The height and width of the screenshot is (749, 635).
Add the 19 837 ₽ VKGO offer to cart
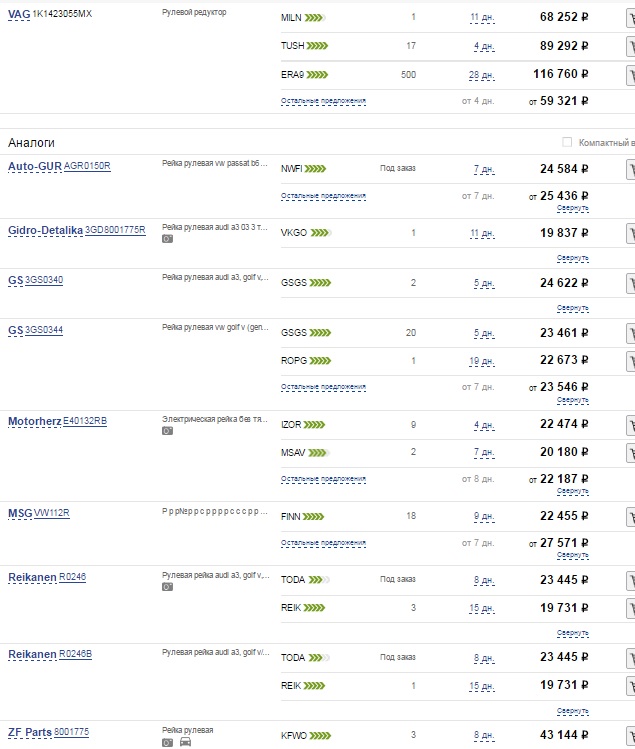631,234
